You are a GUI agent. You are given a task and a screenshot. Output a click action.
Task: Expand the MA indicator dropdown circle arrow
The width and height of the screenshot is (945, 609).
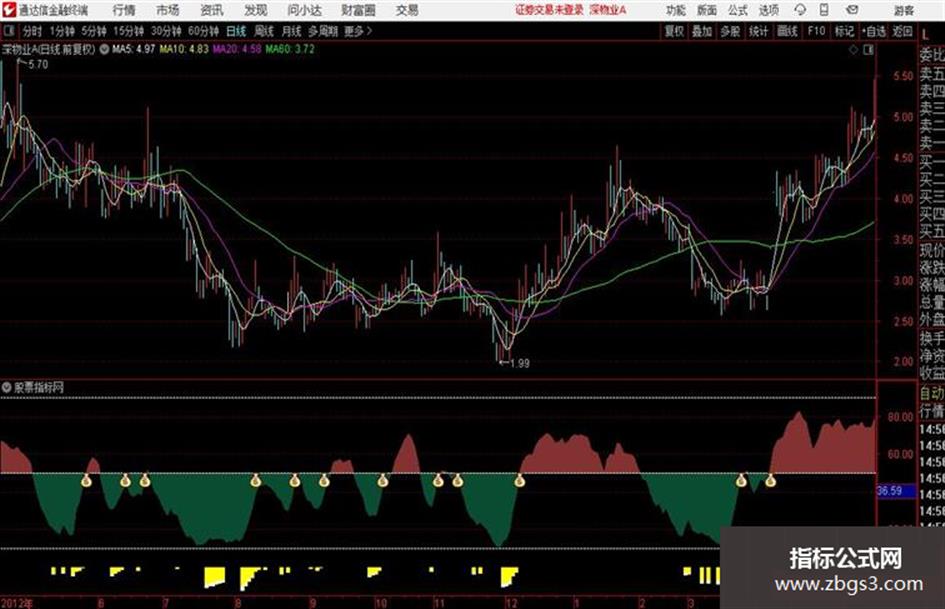coord(104,49)
